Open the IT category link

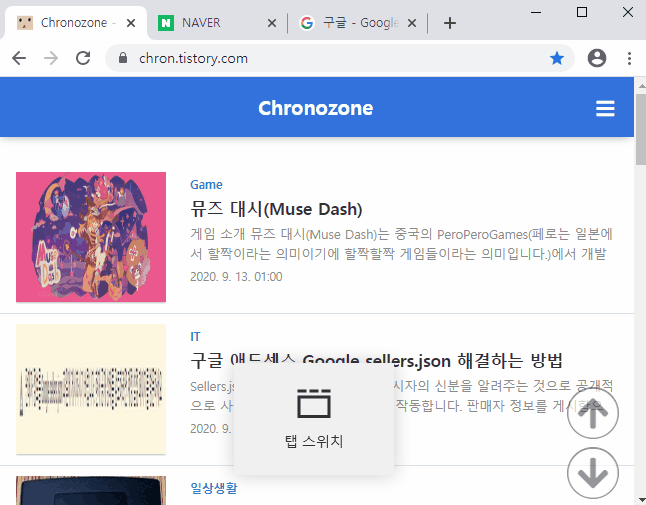[195, 337]
